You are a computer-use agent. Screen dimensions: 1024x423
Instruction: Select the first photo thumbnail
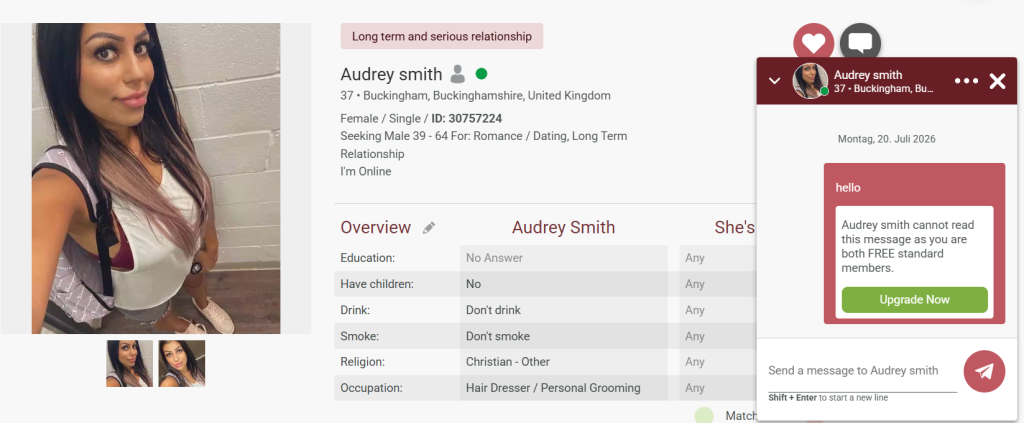point(129,363)
